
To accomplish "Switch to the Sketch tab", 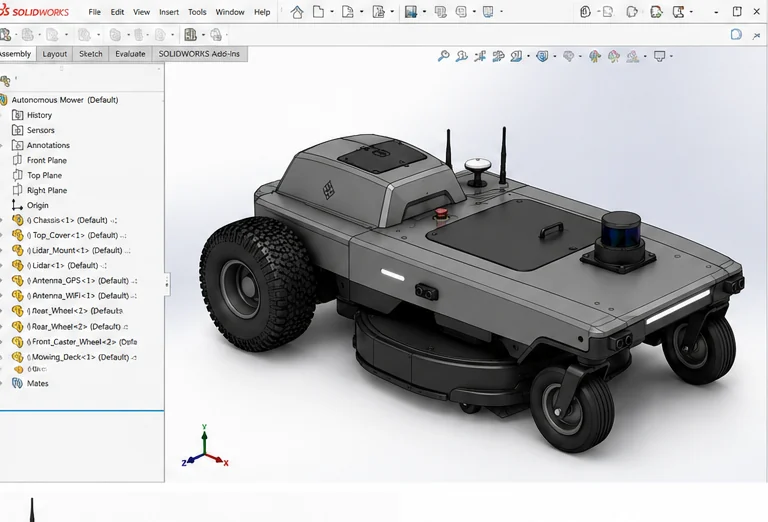I will [91, 54].
